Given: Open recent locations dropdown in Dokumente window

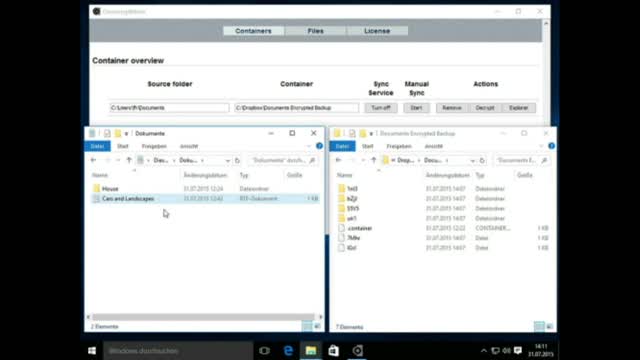Looking at the screenshot, I should [x=118, y=160].
